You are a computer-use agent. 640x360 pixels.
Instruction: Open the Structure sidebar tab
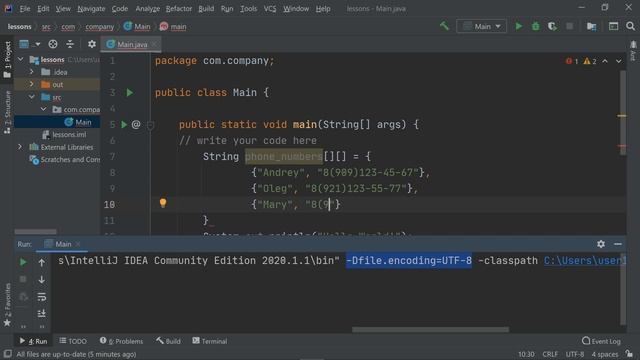7,112
